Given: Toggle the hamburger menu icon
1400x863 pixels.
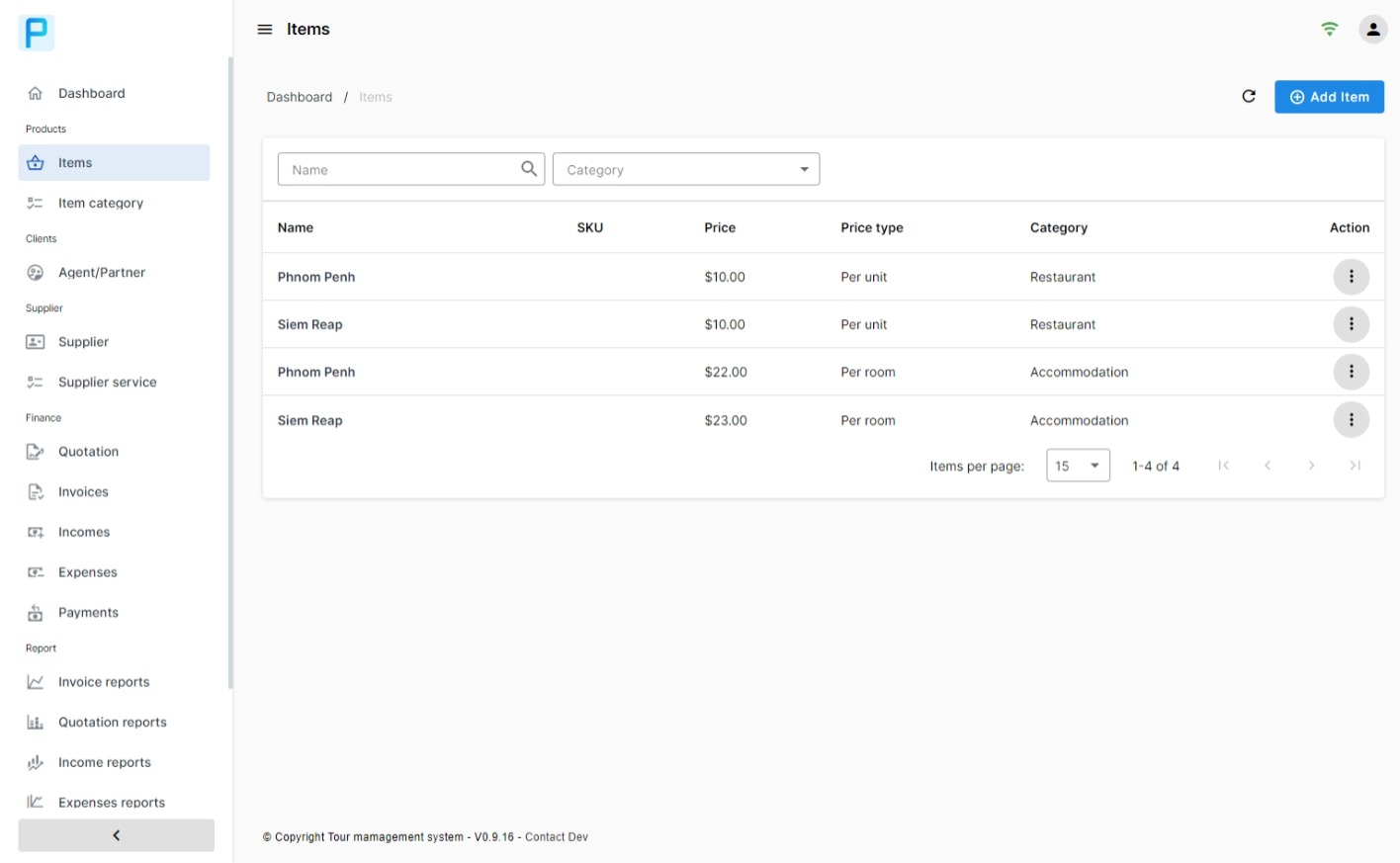Looking at the screenshot, I should pos(265,30).
